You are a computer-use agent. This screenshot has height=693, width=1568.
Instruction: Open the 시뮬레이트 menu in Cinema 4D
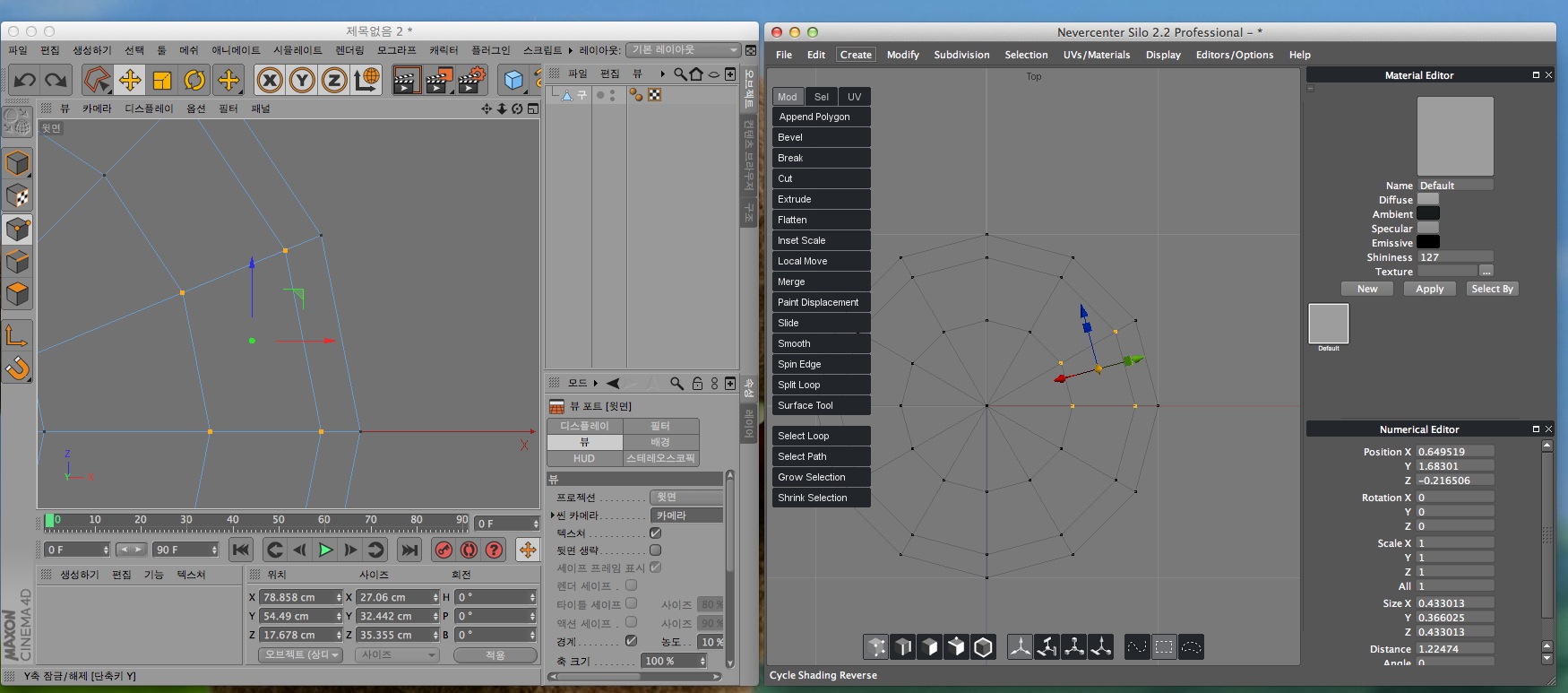297,50
